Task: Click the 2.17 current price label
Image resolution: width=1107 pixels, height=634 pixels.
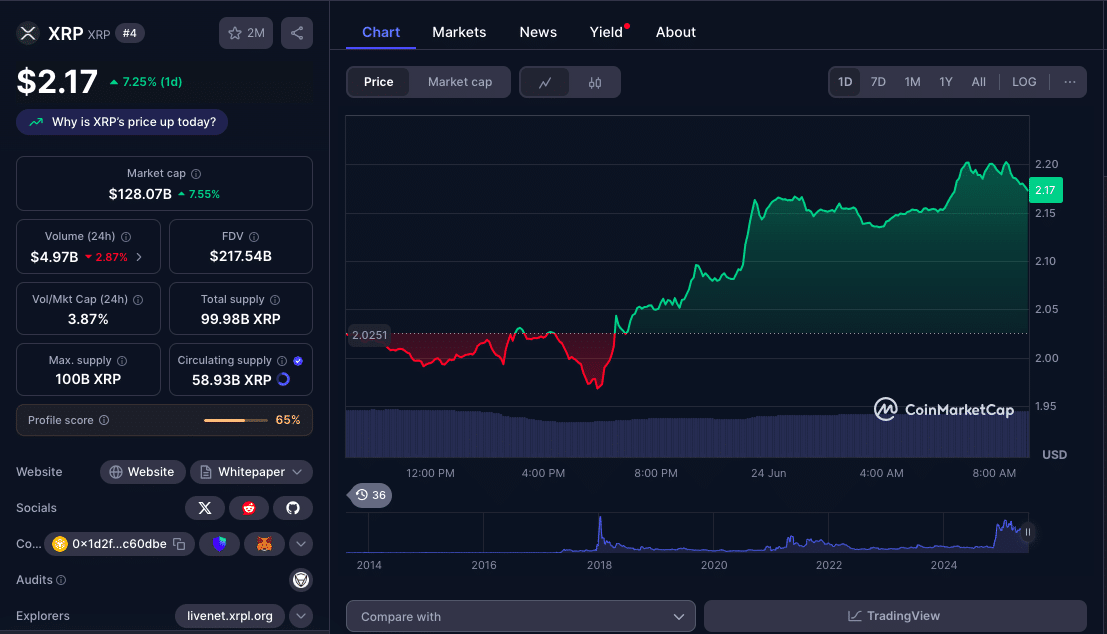Action: point(1046,190)
